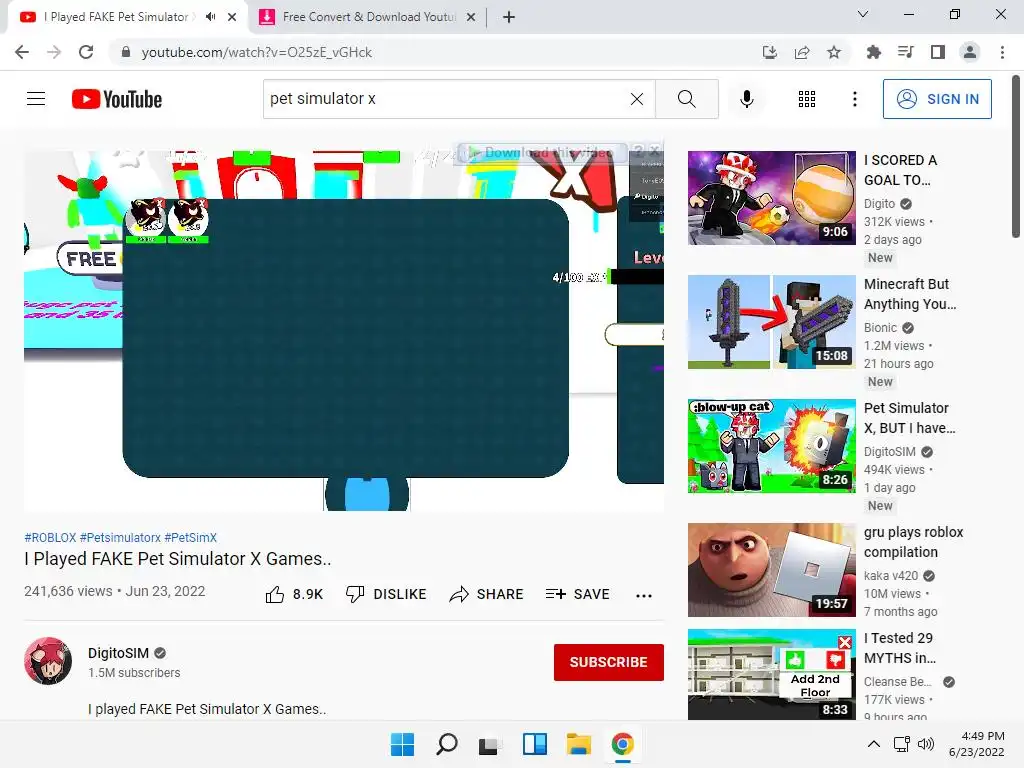Save the video to a playlist
Image resolution: width=1024 pixels, height=768 pixels.
pyautogui.click(x=578, y=594)
